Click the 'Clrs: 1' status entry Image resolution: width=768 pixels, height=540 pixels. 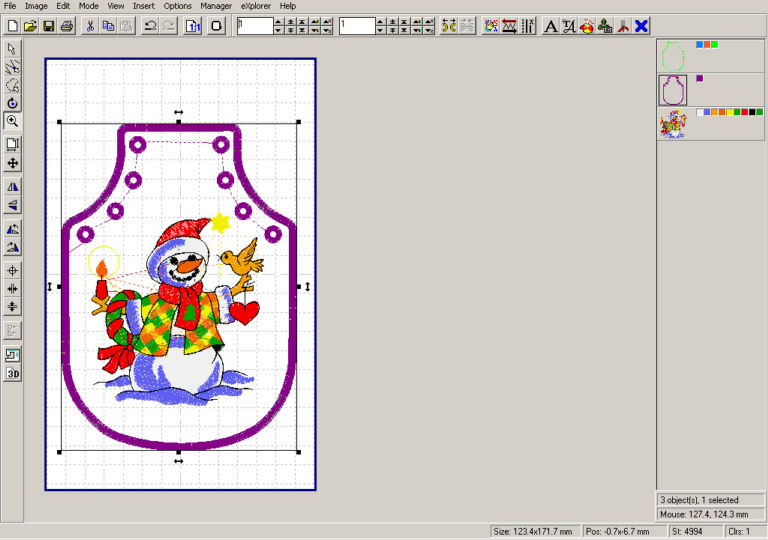point(739,532)
